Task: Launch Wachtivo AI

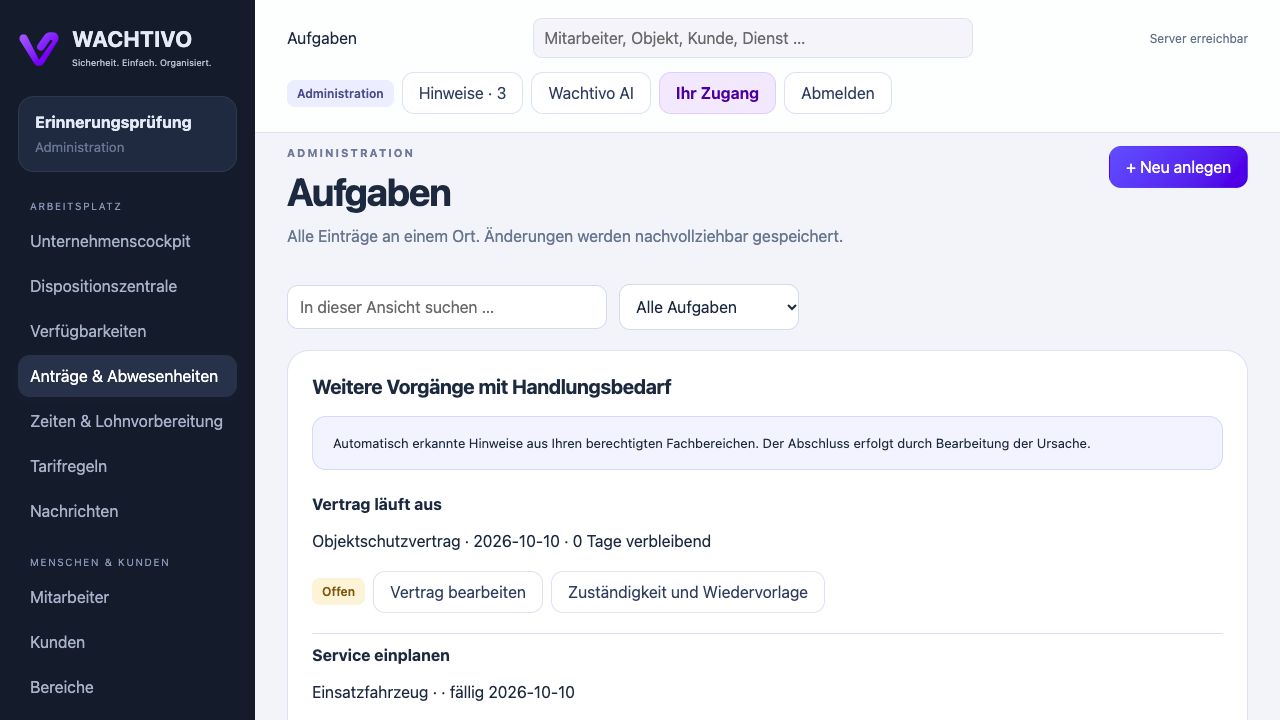Action: [x=591, y=93]
